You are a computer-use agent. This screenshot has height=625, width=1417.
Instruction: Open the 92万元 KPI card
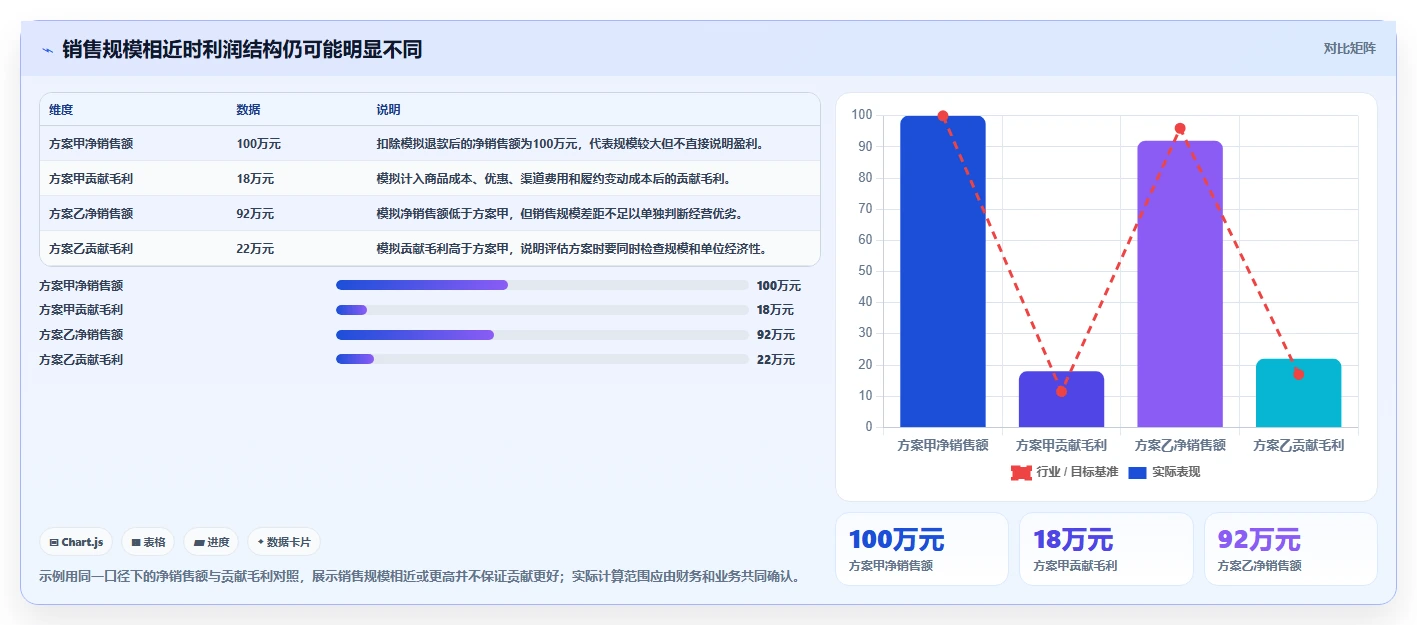click(1290, 549)
